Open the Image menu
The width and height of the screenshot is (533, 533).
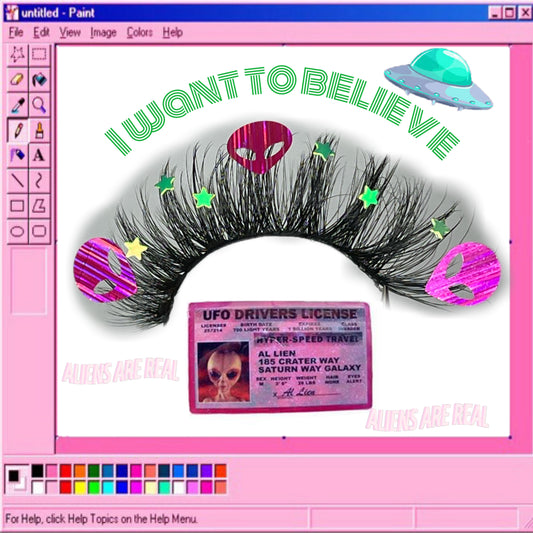pos(103,33)
